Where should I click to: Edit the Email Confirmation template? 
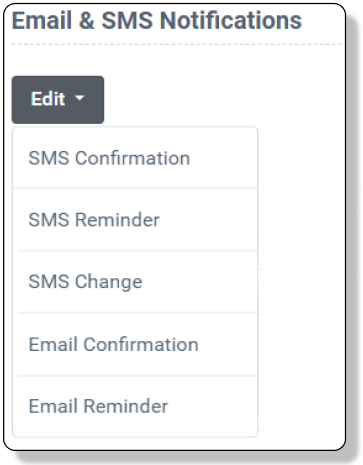pyautogui.click(x=135, y=344)
